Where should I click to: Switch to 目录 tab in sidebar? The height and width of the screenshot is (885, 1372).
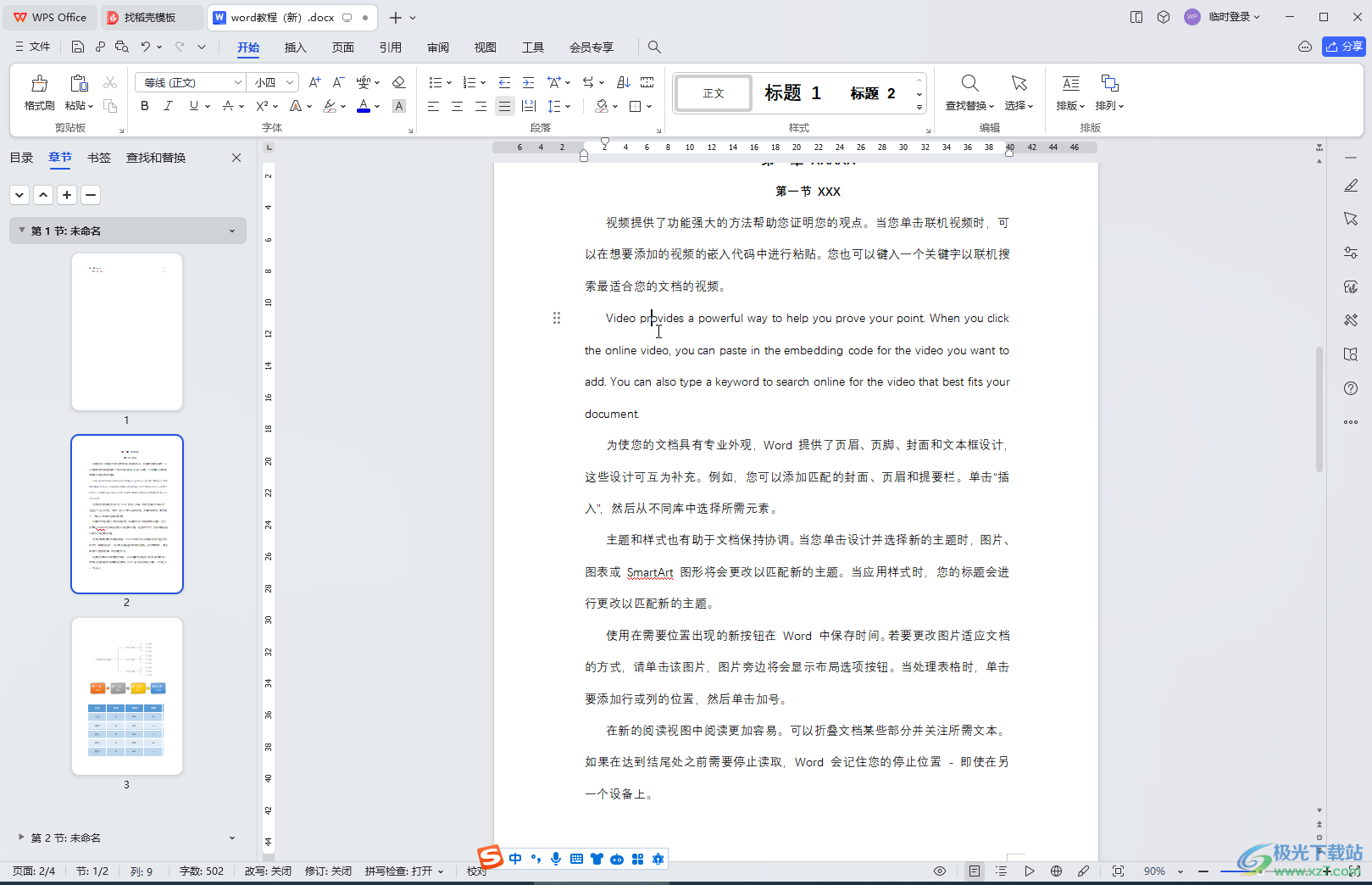pos(21,158)
